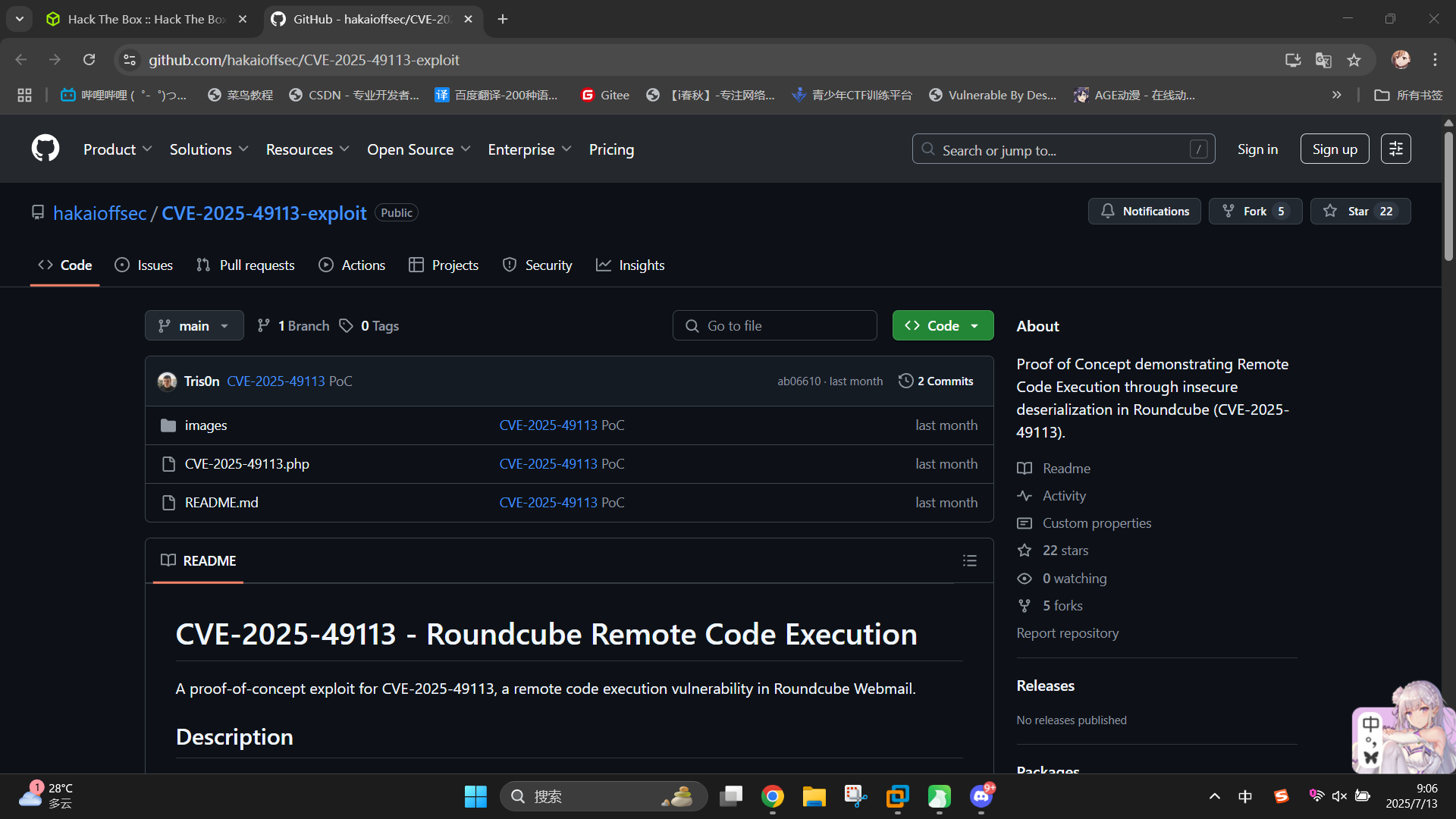Toggle the Chinese input mode indicator
Image resolution: width=1456 pixels, height=819 pixels.
point(1245,796)
